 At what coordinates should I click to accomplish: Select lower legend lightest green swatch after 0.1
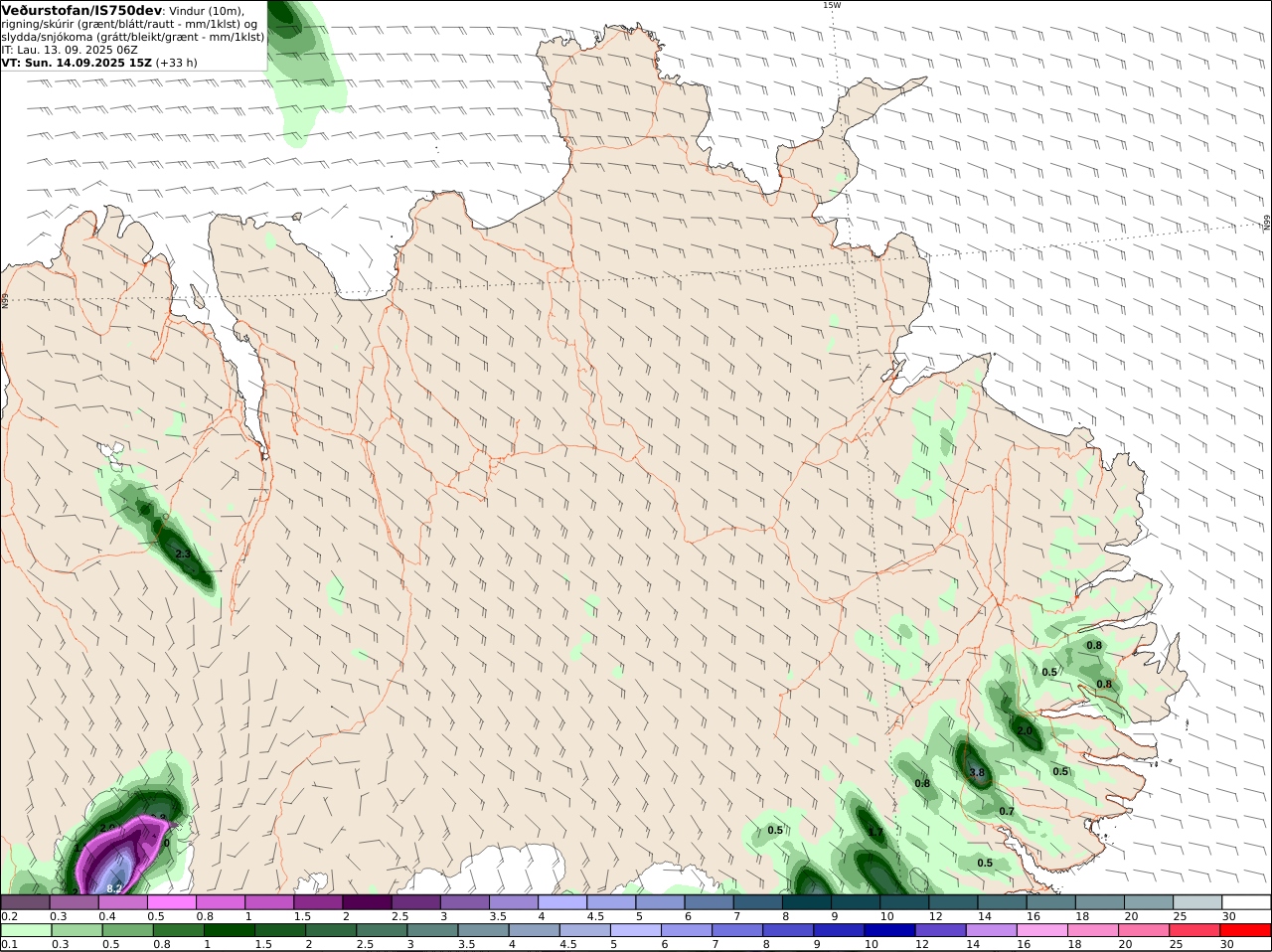[x=26, y=929]
